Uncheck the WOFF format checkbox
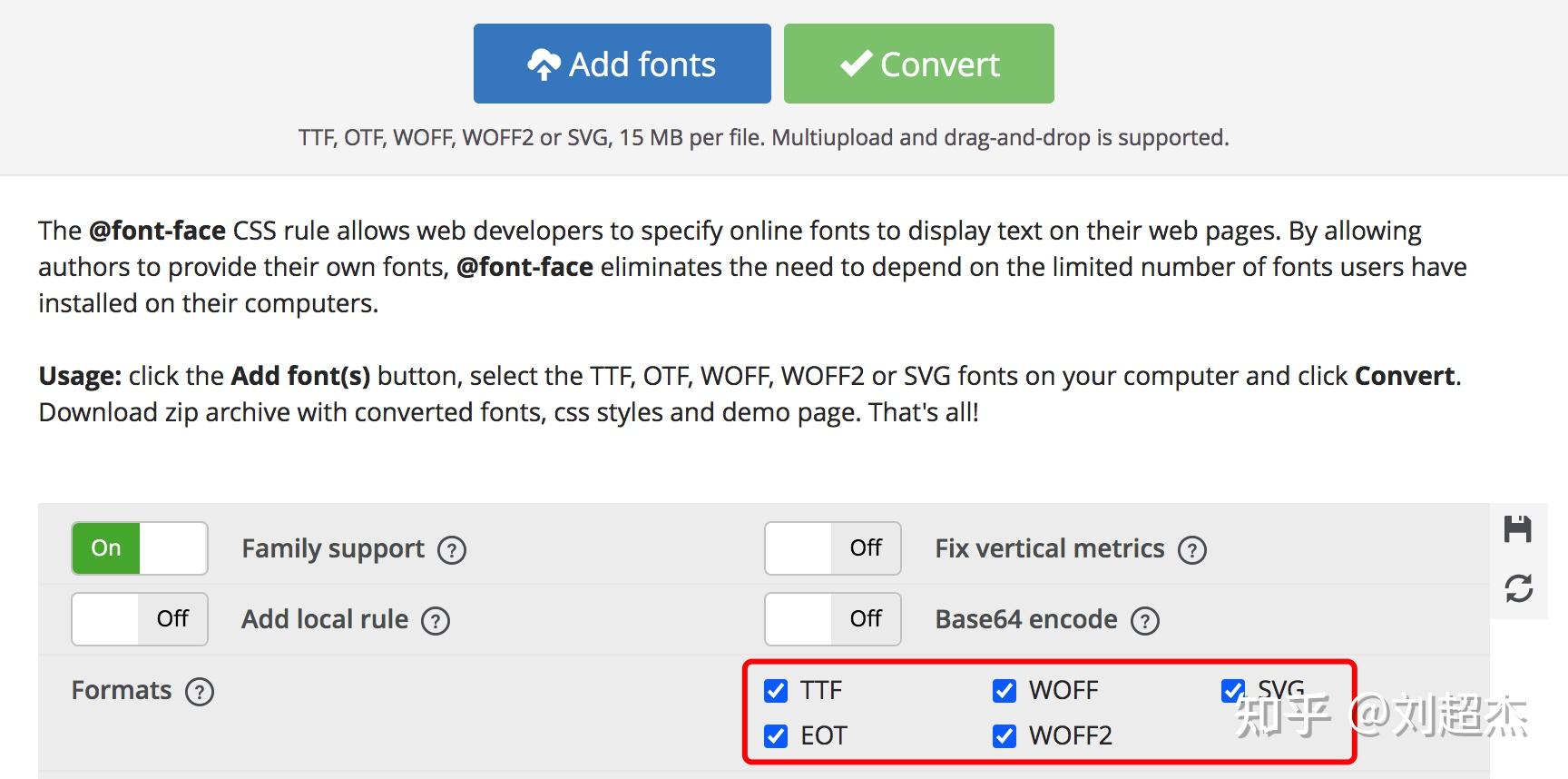 click(x=1004, y=691)
